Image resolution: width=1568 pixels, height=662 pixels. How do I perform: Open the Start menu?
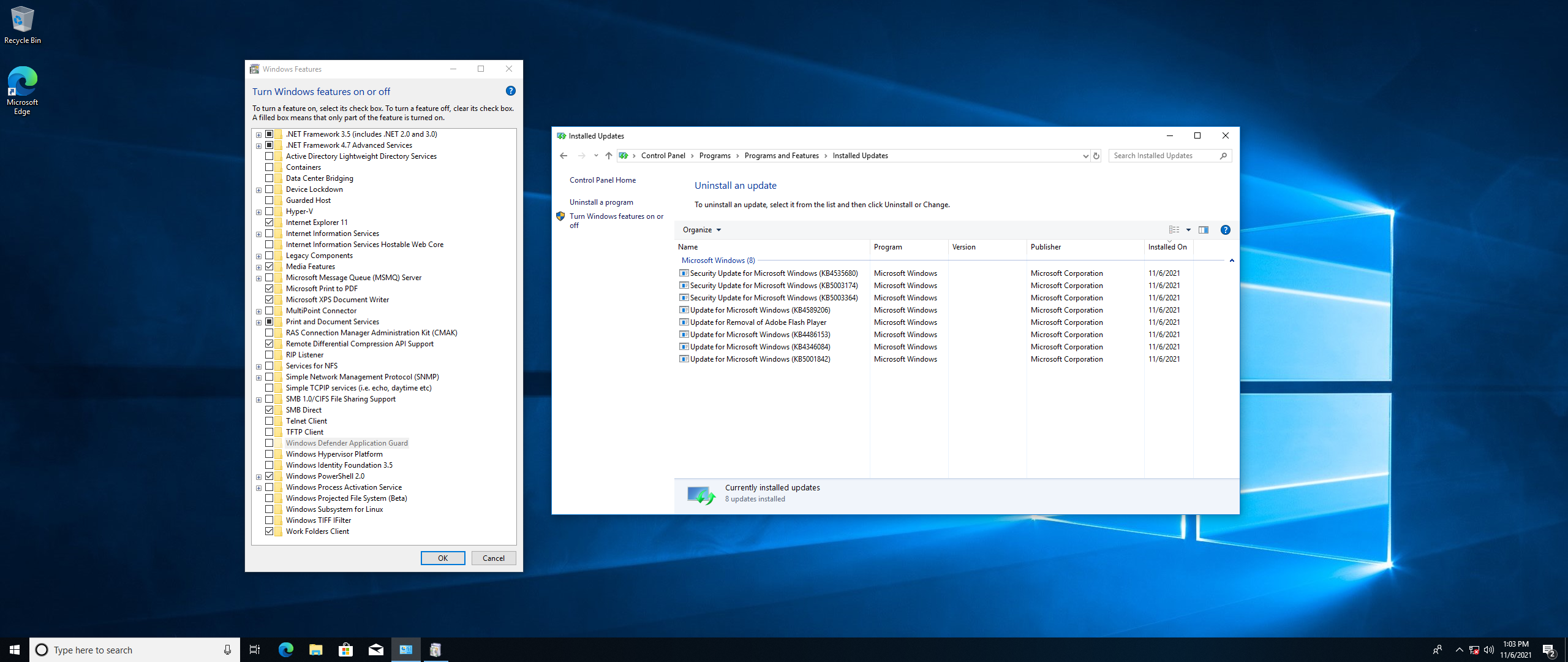15,650
